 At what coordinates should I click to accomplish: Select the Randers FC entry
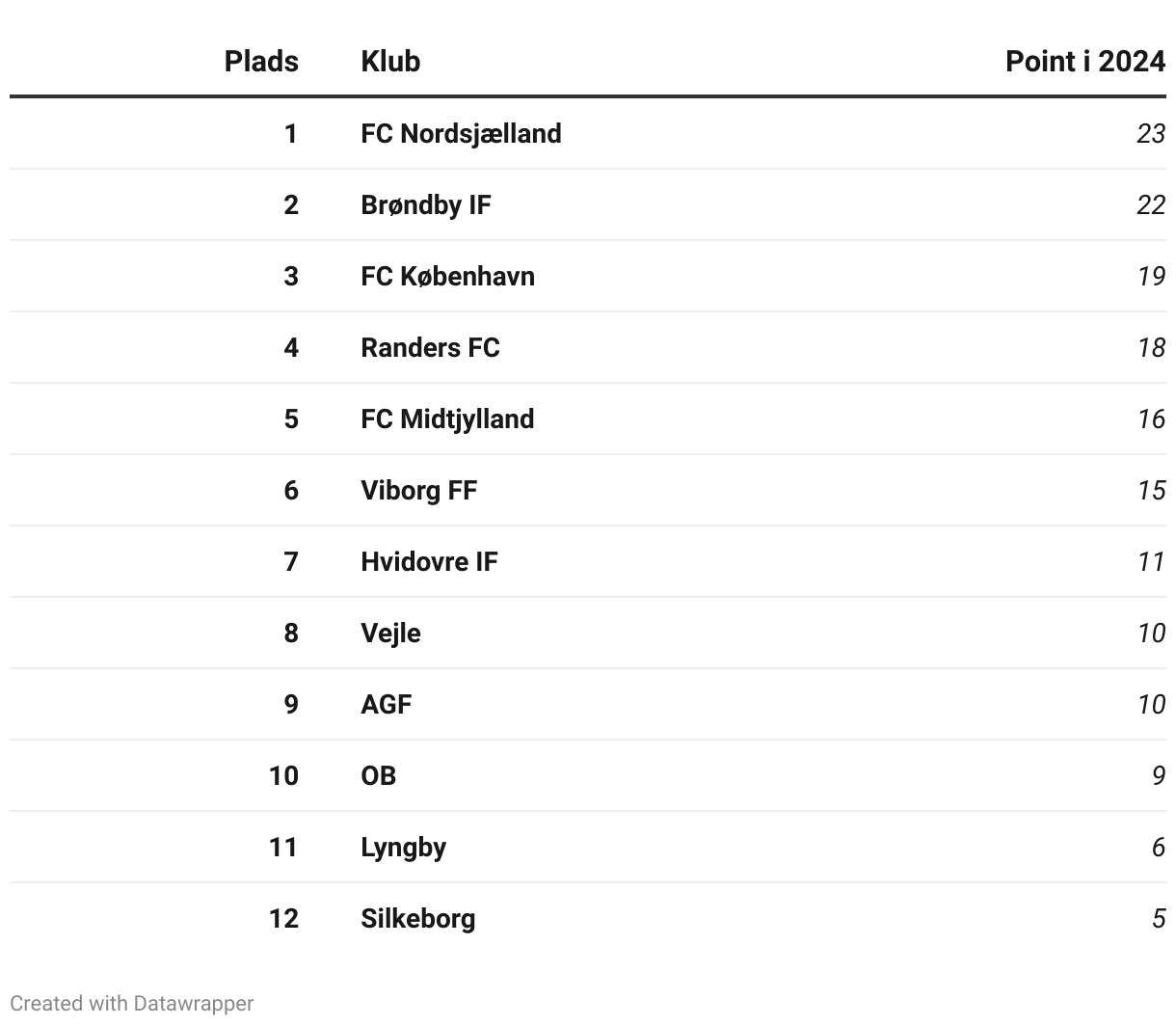coord(430,347)
